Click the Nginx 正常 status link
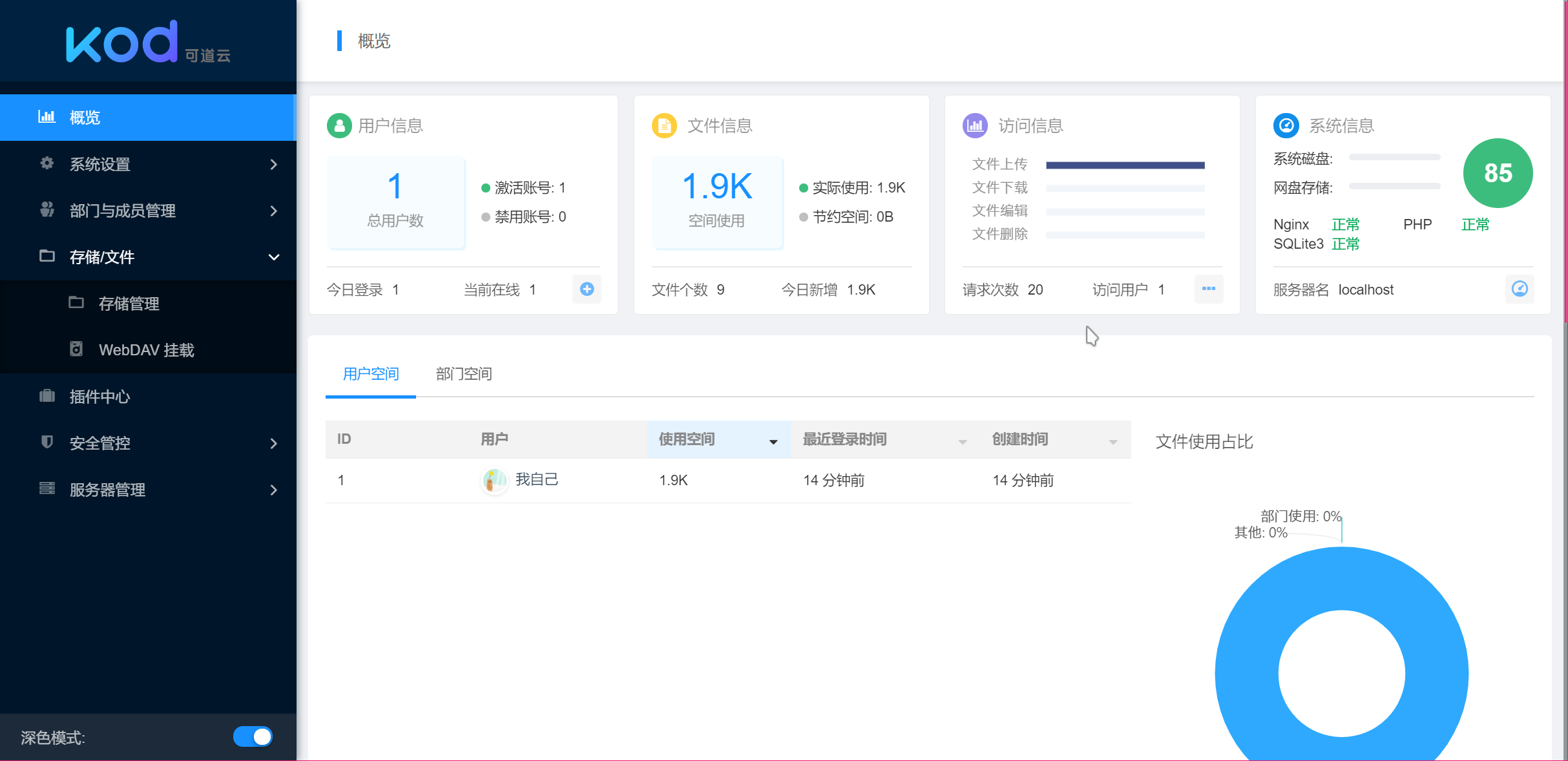 tap(1346, 224)
